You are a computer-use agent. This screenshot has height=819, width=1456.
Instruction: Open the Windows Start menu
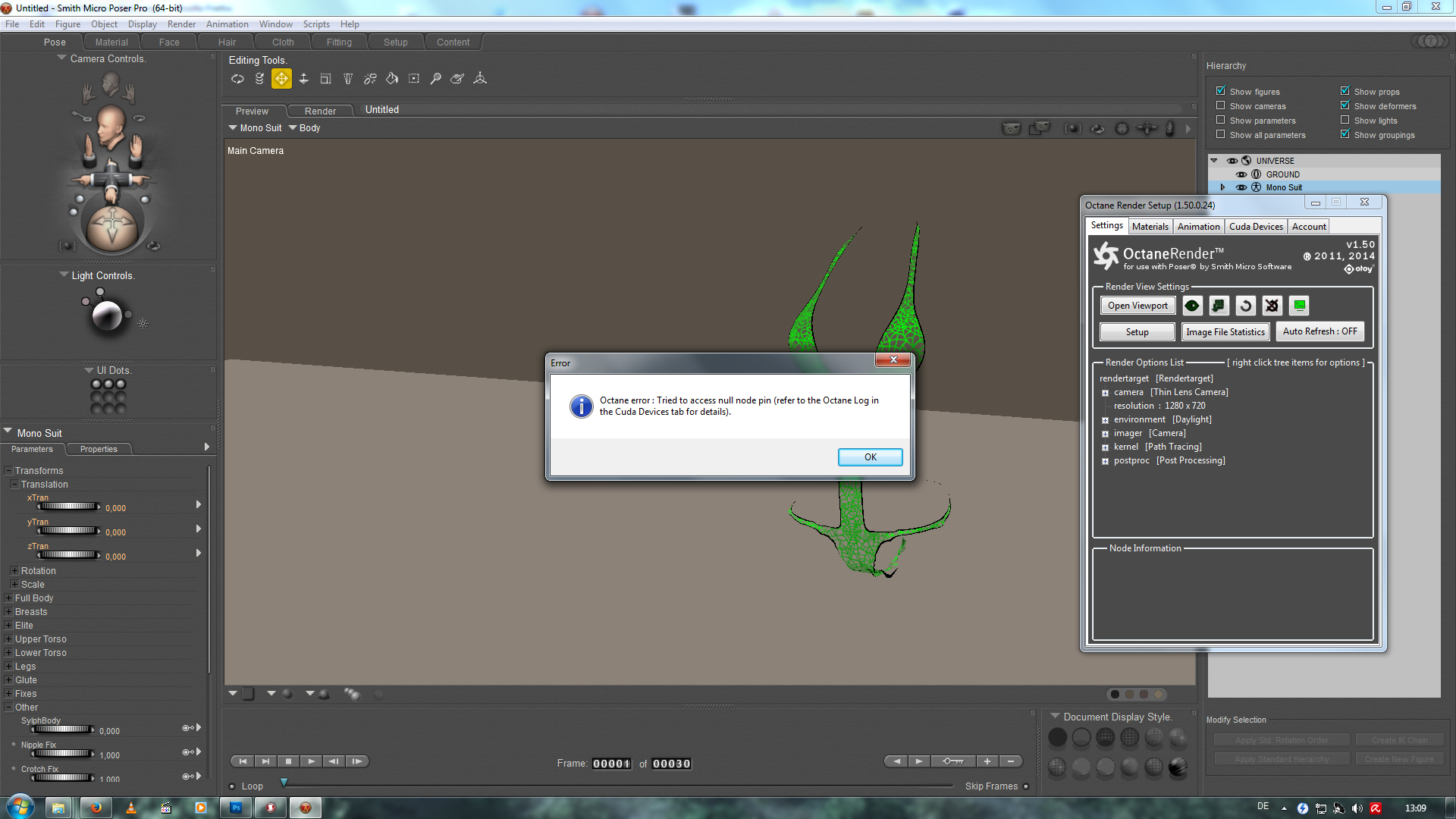20,807
